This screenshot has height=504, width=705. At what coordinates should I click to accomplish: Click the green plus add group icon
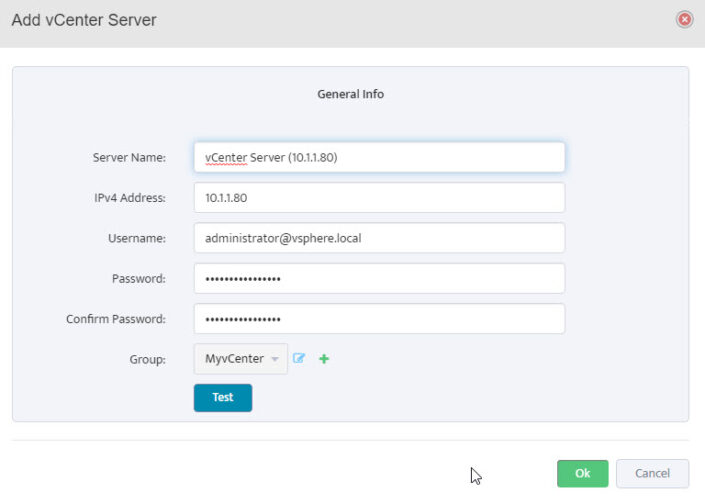click(x=324, y=358)
